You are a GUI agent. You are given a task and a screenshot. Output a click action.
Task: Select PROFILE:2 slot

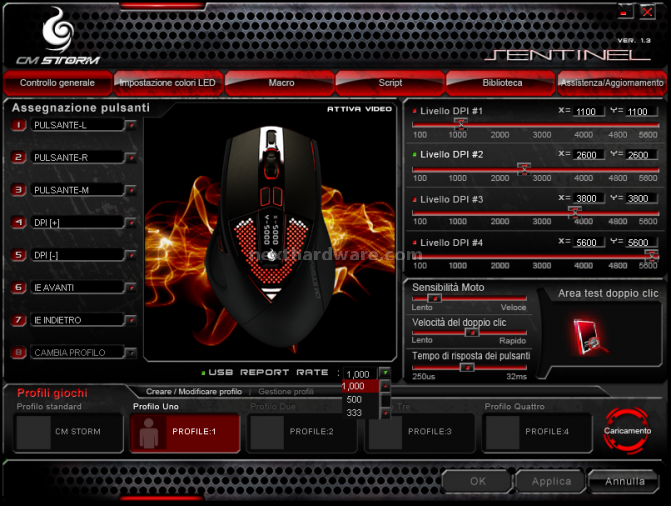tap(302, 432)
